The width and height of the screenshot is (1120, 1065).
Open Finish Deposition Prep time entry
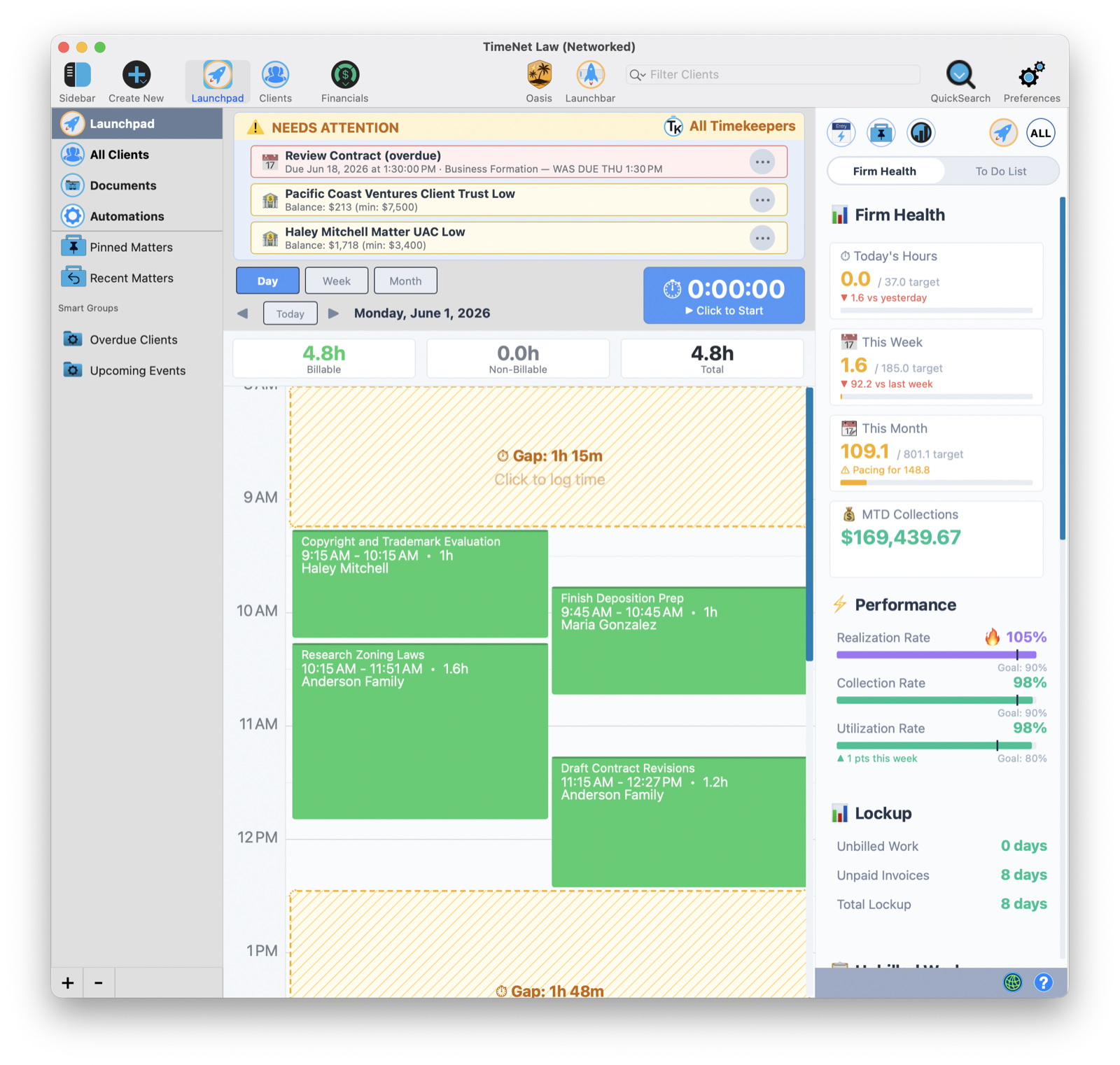click(679, 640)
